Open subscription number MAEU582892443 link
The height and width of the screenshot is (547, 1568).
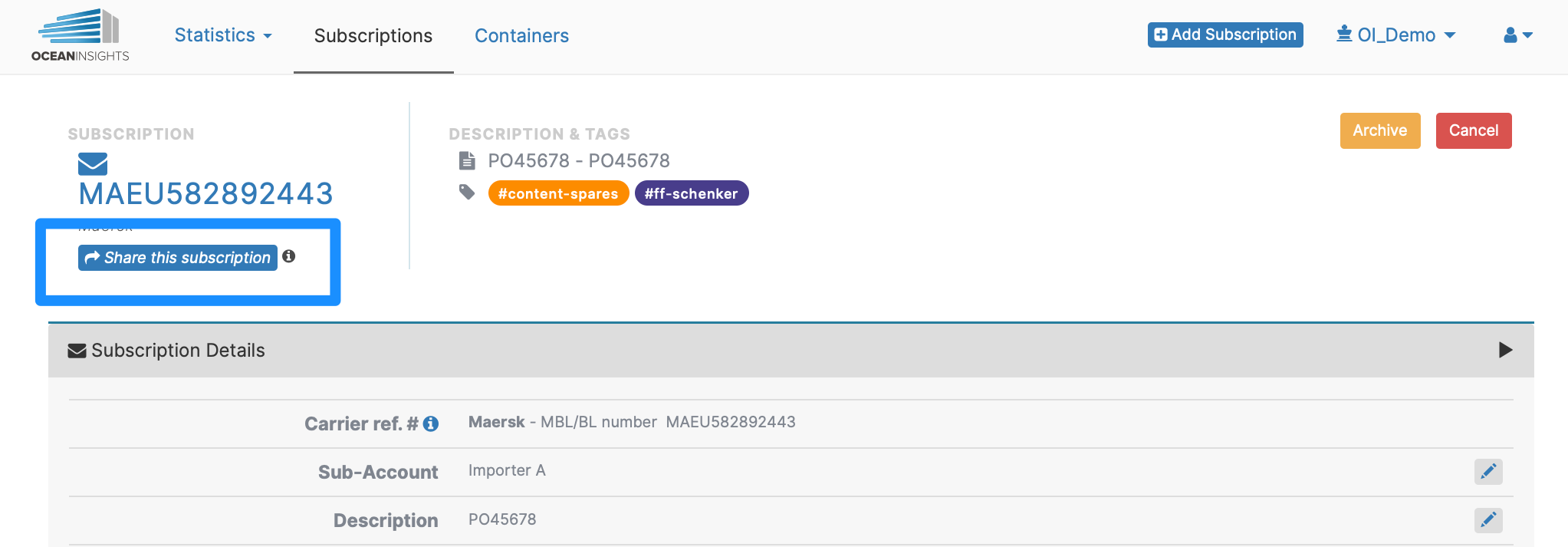pos(205,193)
